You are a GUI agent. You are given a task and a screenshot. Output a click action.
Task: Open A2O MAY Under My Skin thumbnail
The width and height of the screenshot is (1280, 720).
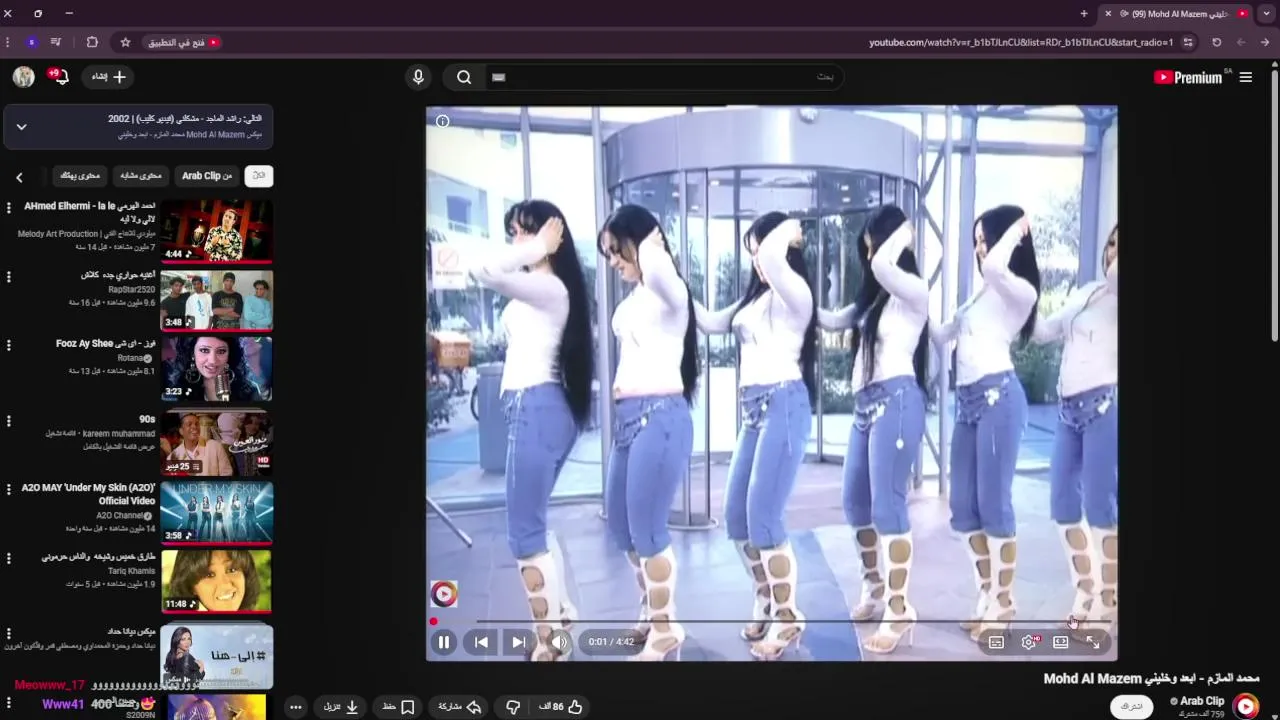(216, 513)
